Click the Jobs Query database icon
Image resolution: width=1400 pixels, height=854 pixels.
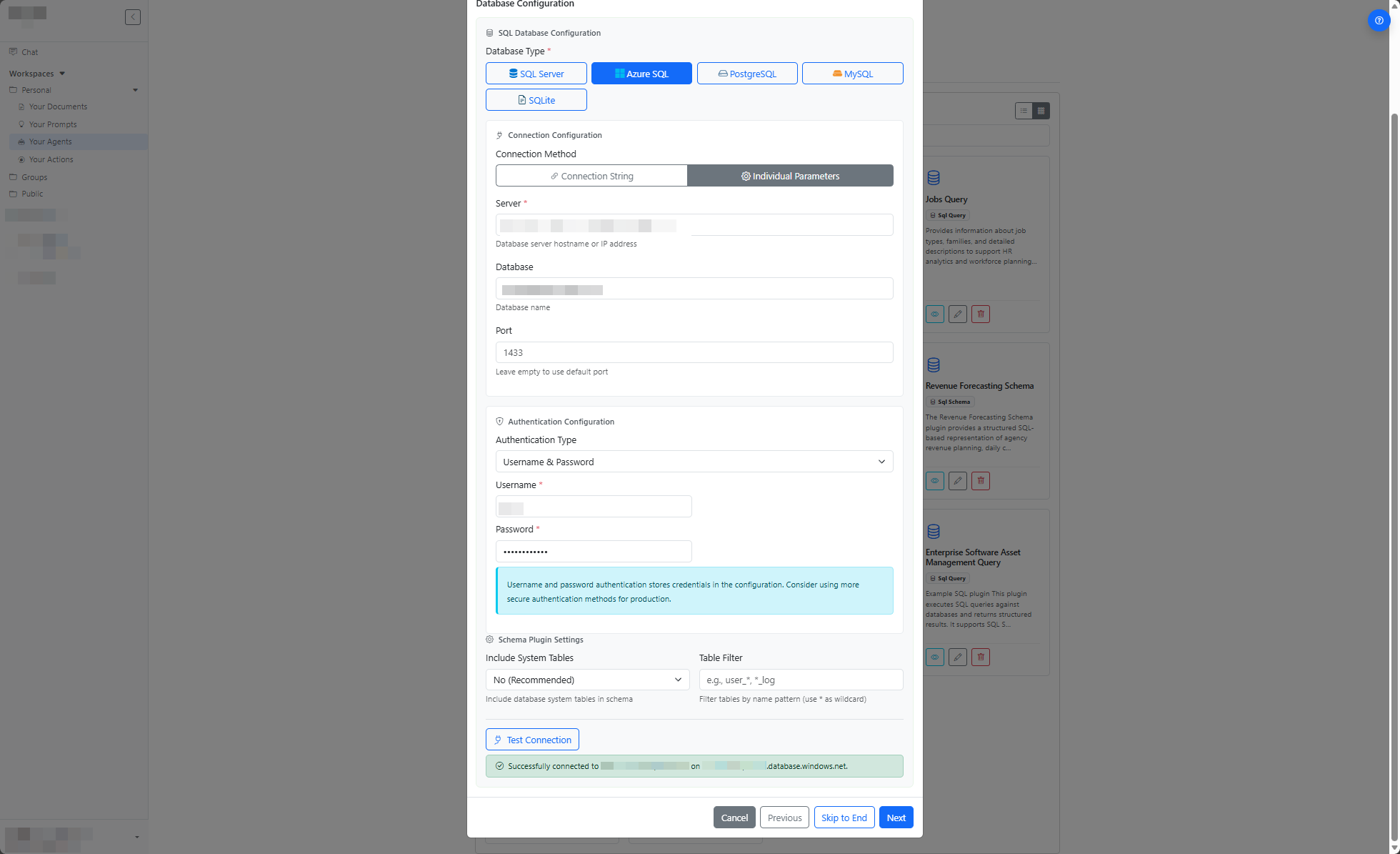point(934,177)
